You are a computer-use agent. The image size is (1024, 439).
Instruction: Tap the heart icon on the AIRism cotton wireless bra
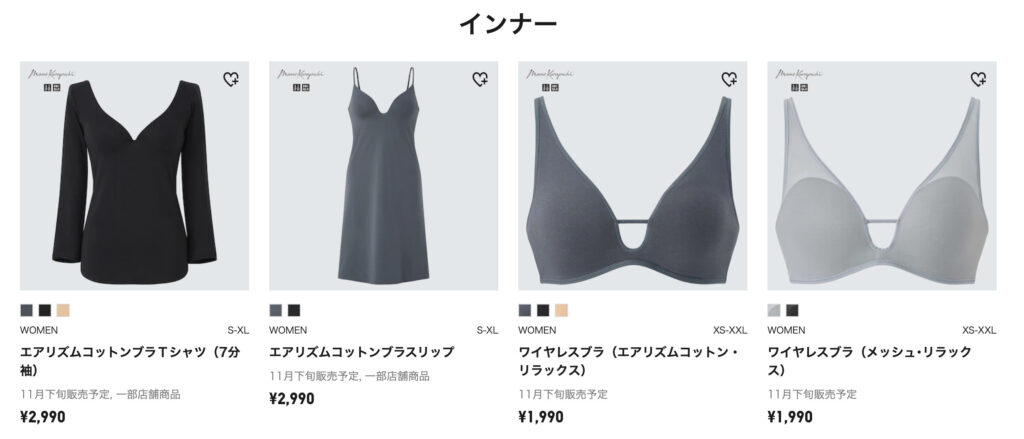(x=729, y=80)
